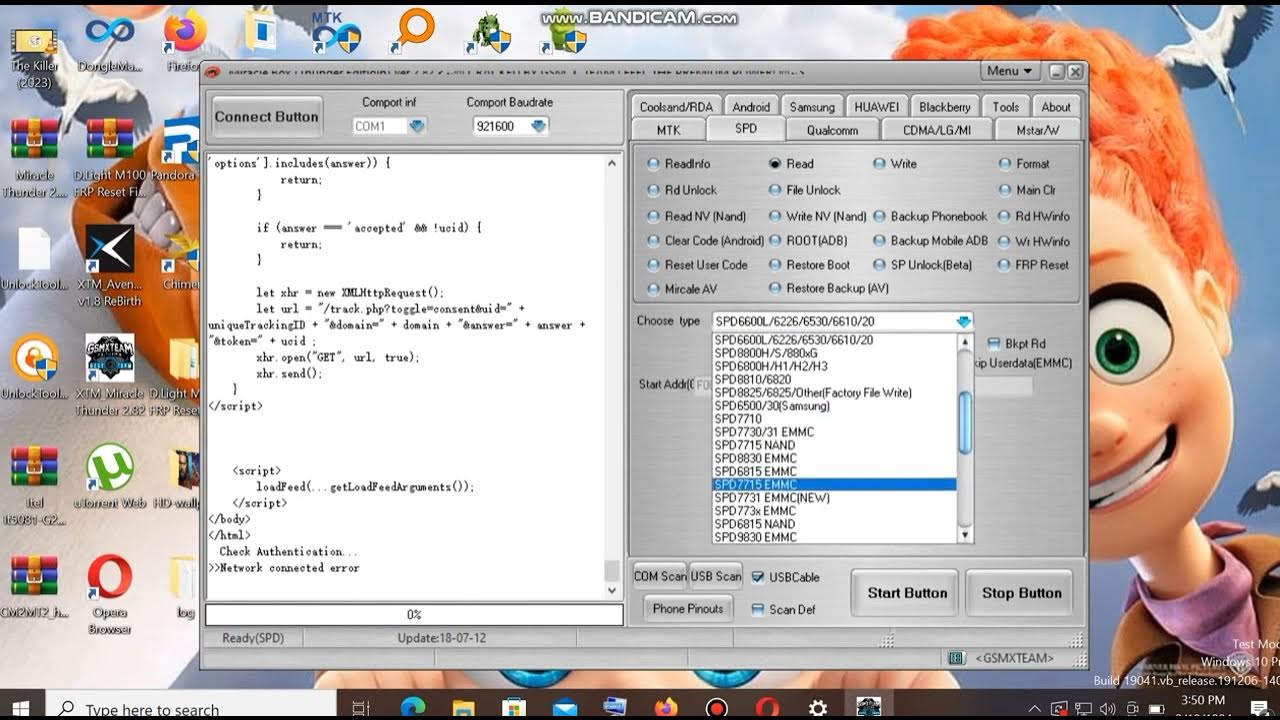
Task: Launch Firefox from the desktop shortcut
Action: (183, 33)
